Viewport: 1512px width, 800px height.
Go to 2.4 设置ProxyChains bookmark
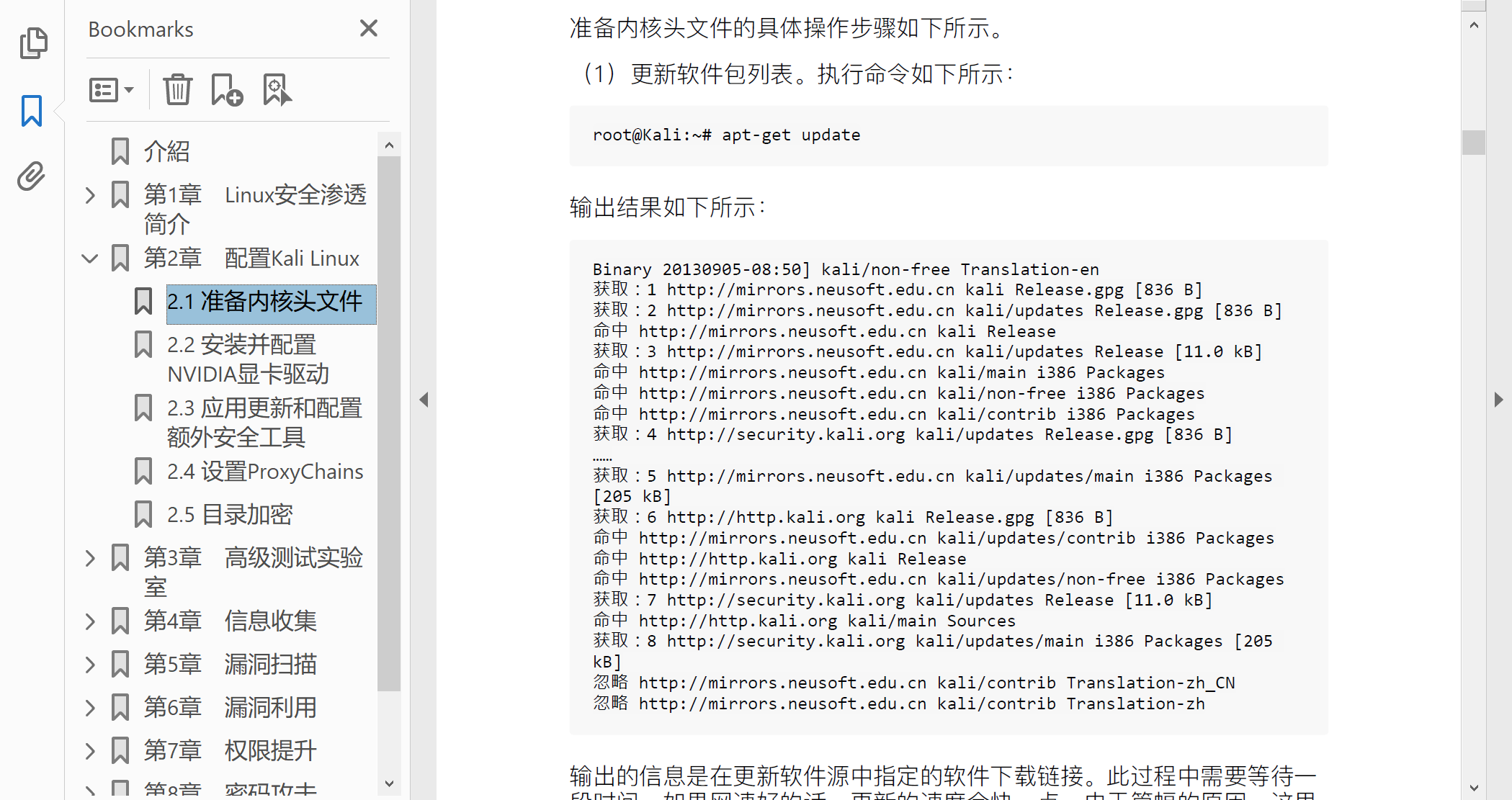[264, 472]
